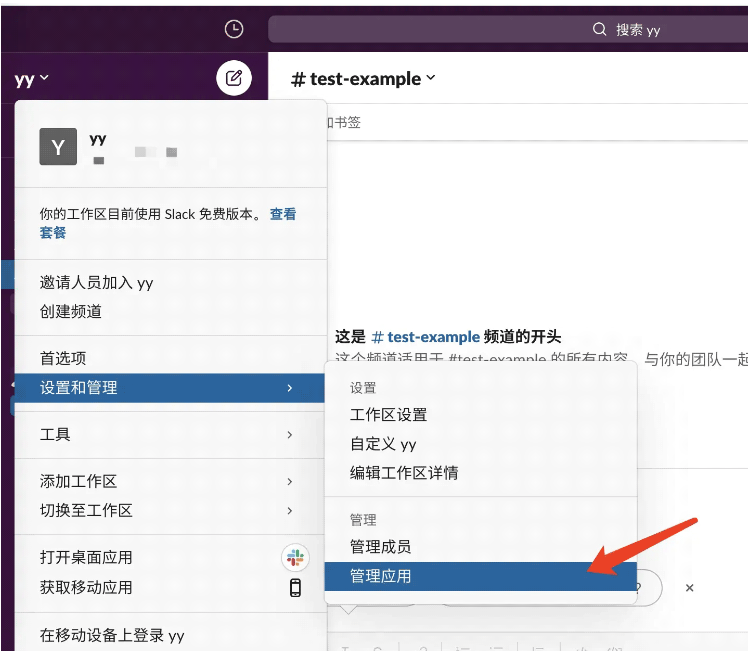
Task: Expand the # test-example channel title dropdown
Action: click(x=364, y=79)
